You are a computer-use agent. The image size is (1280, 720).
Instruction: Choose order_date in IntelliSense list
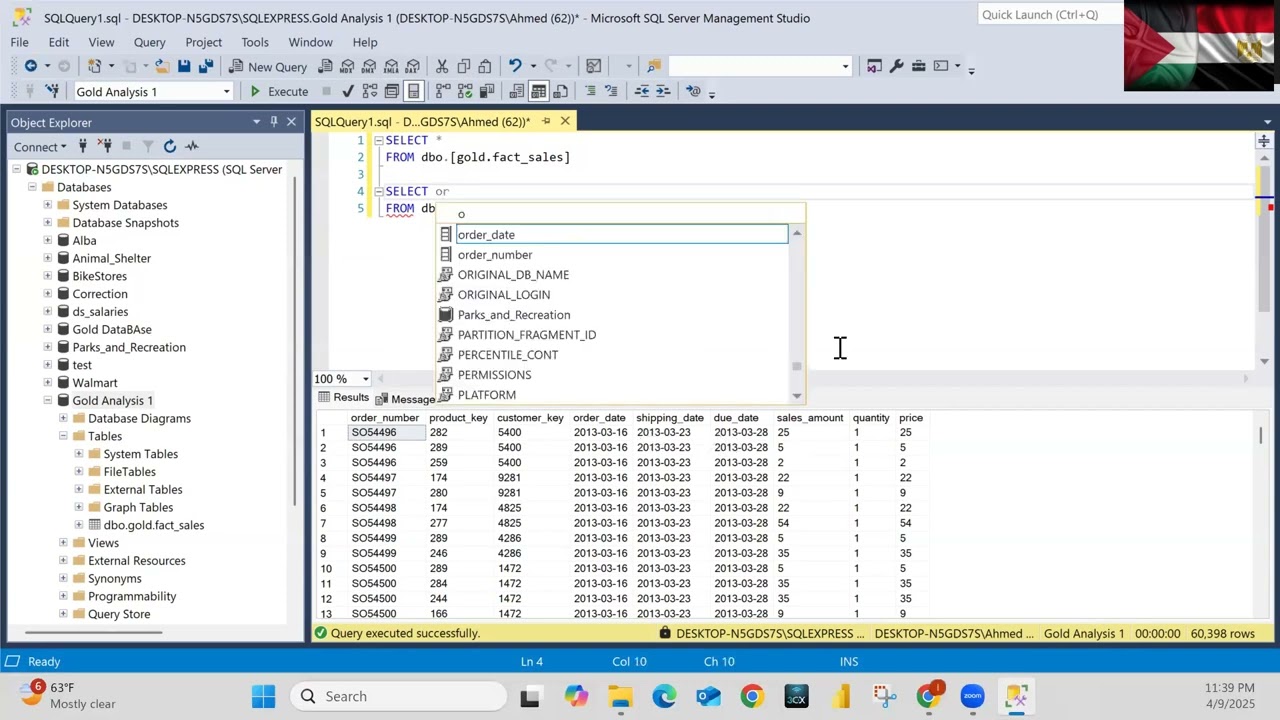pos(622,234)
